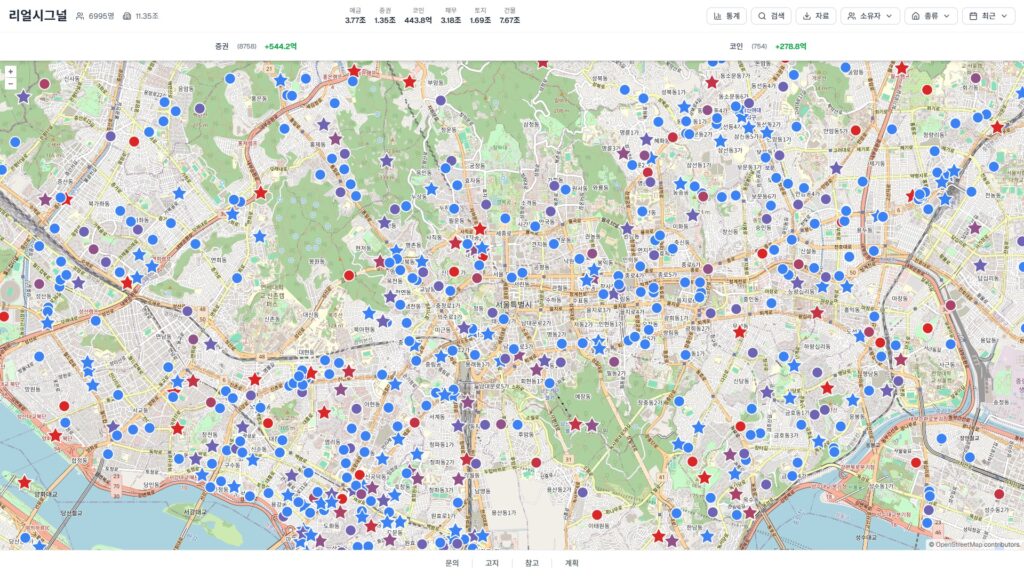Select the 증권 summary tab

pos(255,46)
